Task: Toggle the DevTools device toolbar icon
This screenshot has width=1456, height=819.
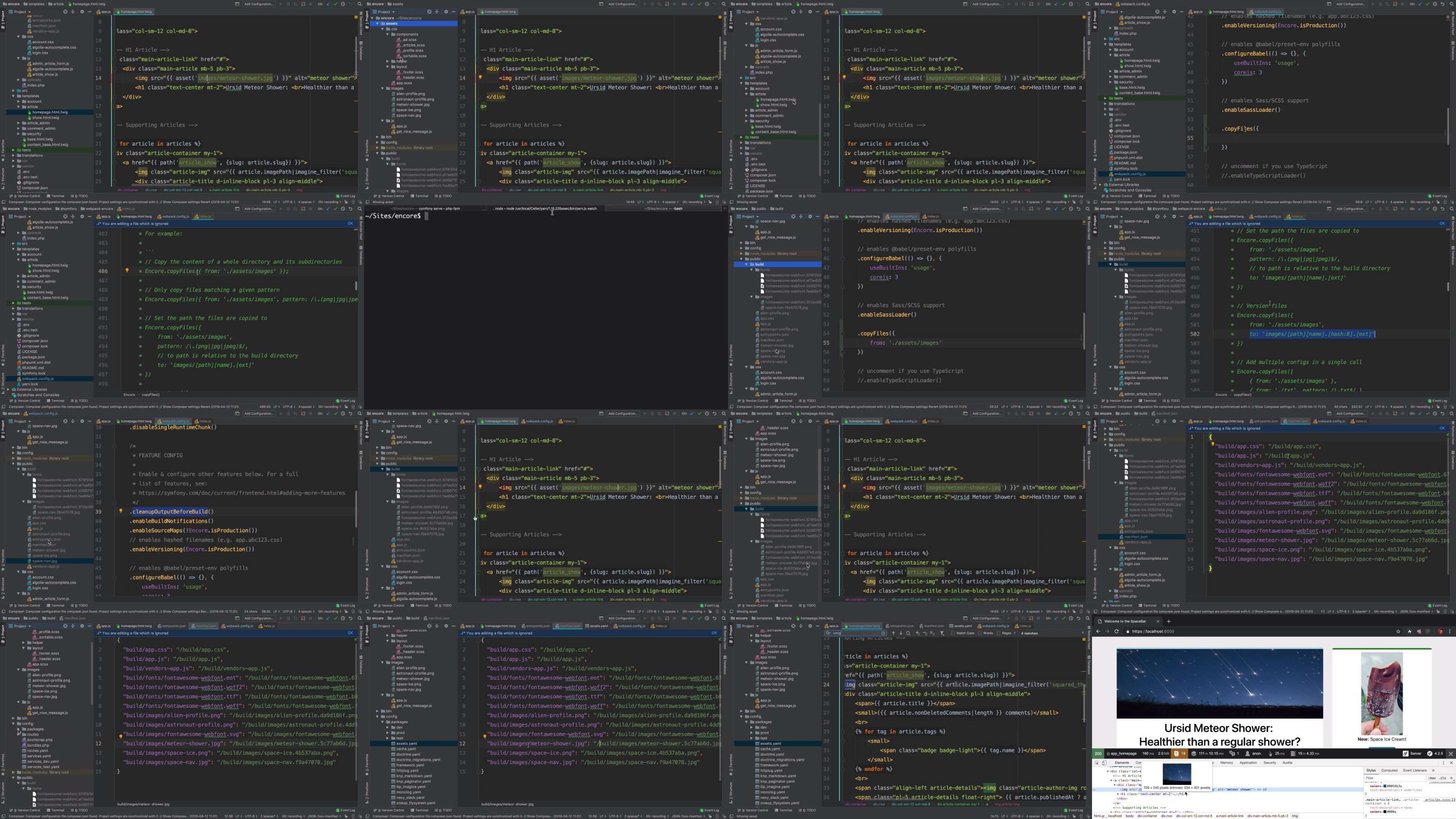Action: point(1104,763)
